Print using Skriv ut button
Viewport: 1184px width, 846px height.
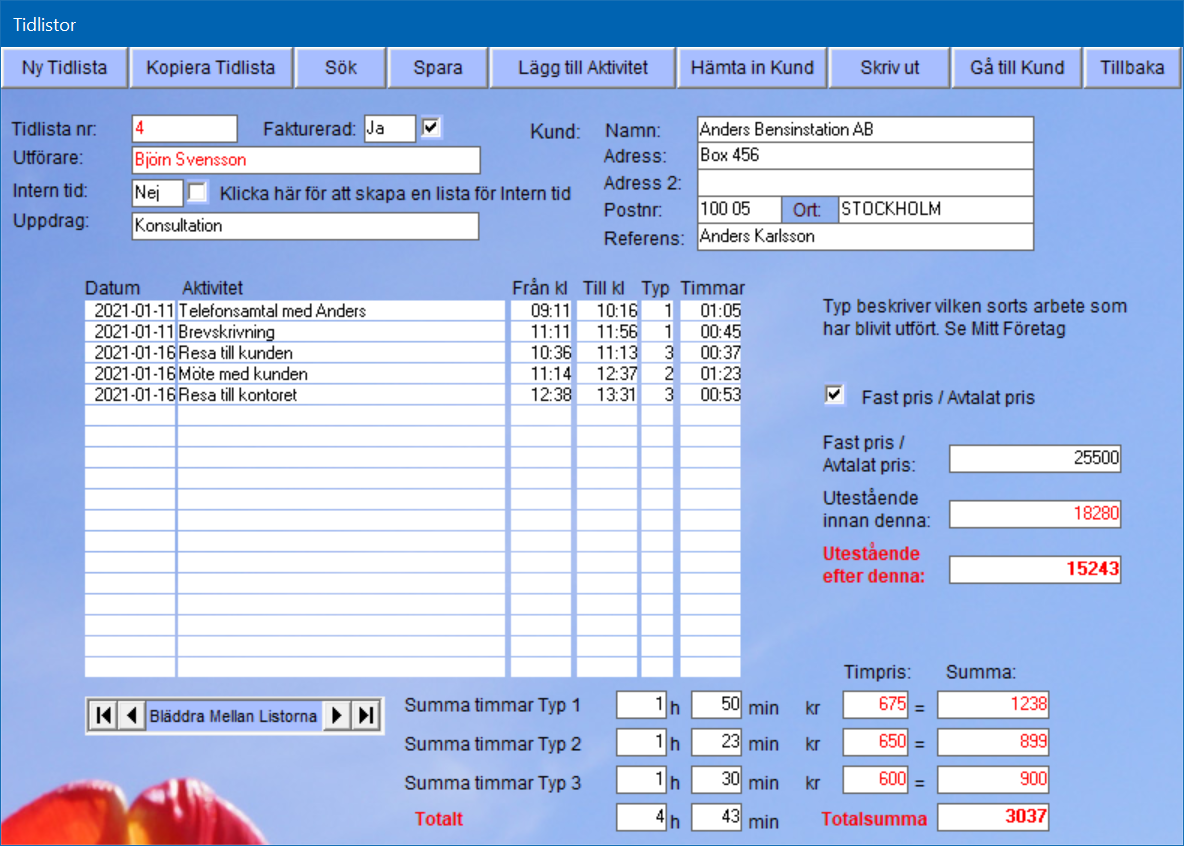(889, 68)
